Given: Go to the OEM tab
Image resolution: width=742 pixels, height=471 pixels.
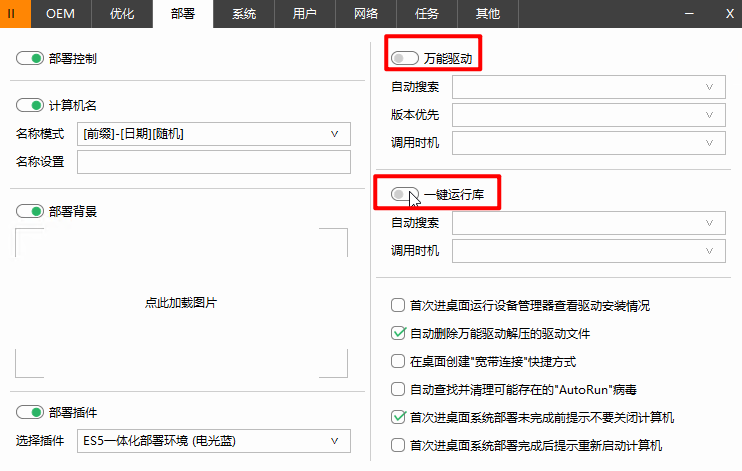Looking at the screenshot, I should point(61,14).
